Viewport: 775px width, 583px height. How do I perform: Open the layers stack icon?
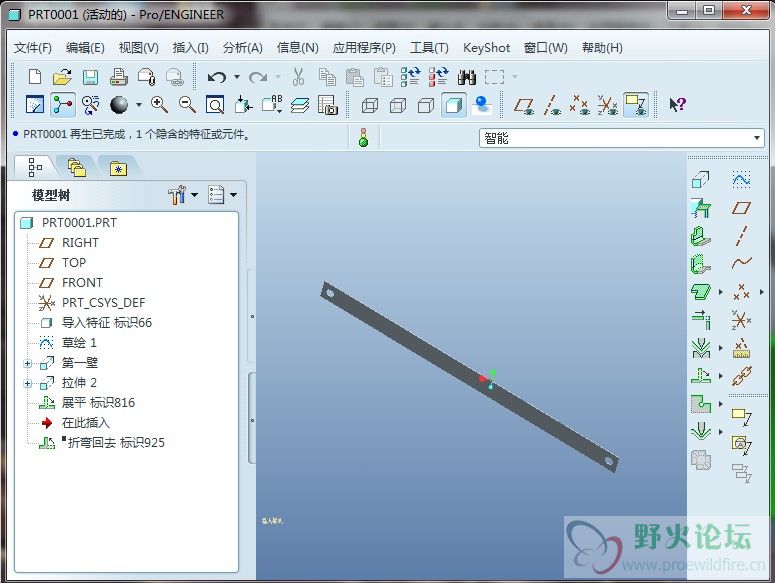[300, 105]
